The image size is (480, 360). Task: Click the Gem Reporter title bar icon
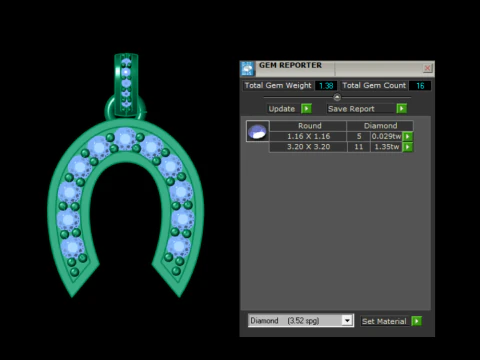[x=247, y=69]
